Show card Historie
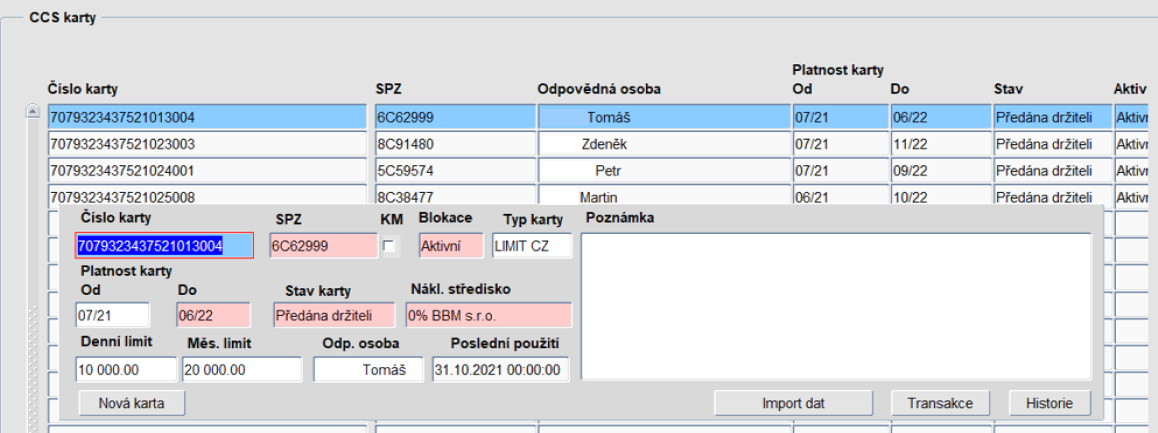 coord(1049,403)
